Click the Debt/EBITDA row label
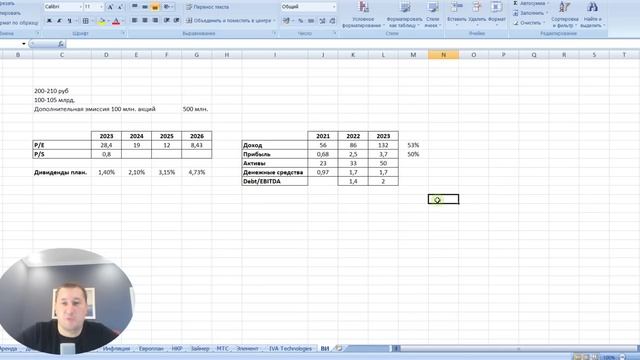The height and width of the screenshot is (360, 640). click(274, 181)
